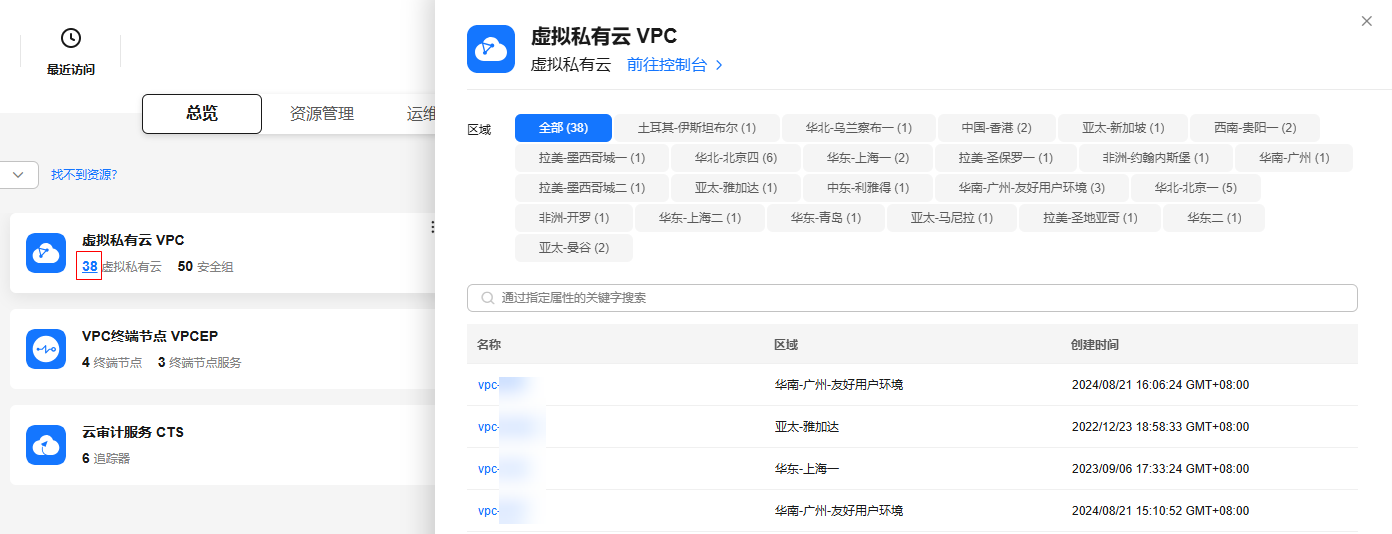Click the 区域 table column header
The width and height of the screenshot is (1392, 534).
click(x=786, y=345)
